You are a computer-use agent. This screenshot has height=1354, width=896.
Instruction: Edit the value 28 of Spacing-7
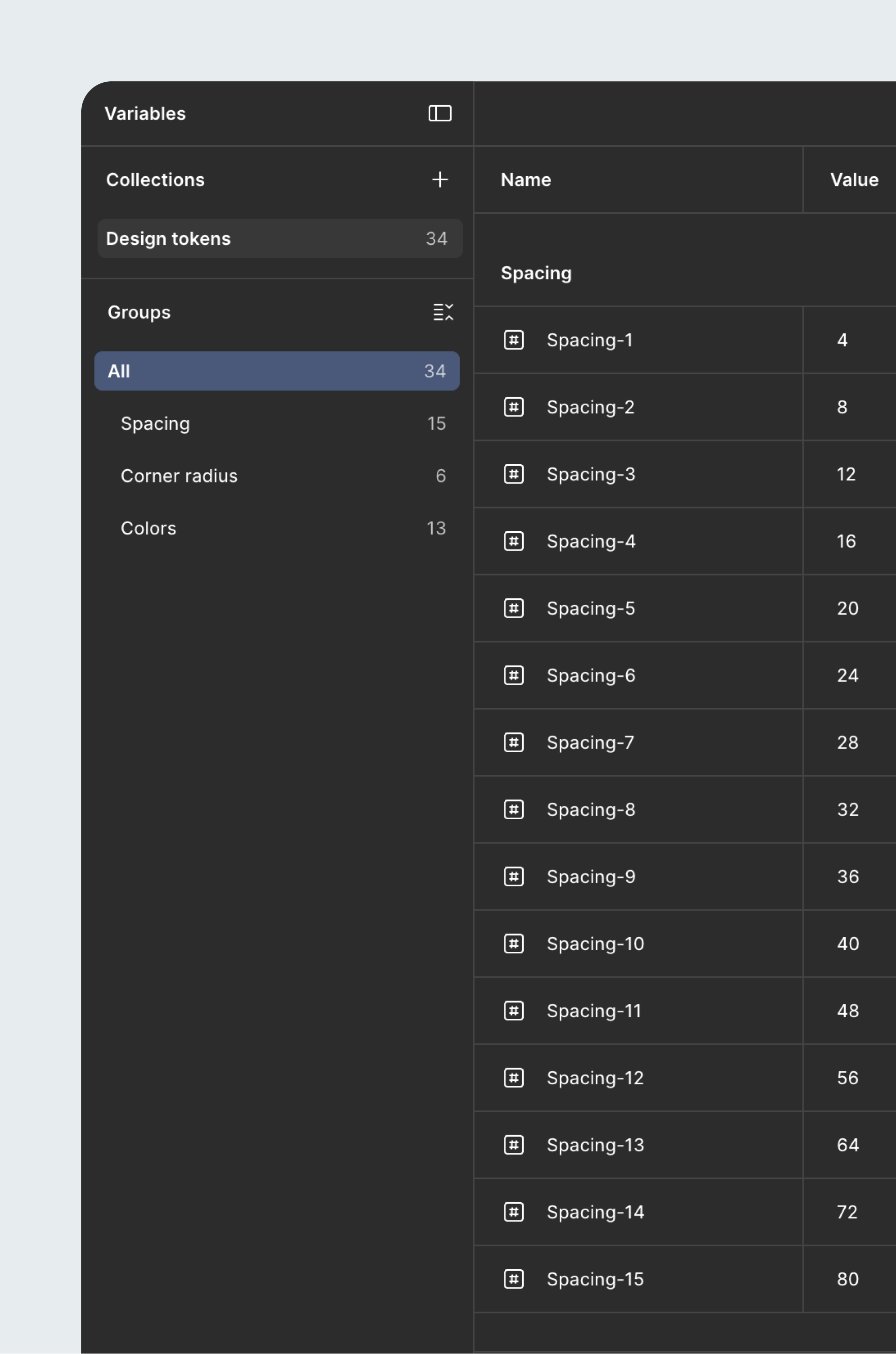(847, 742)
